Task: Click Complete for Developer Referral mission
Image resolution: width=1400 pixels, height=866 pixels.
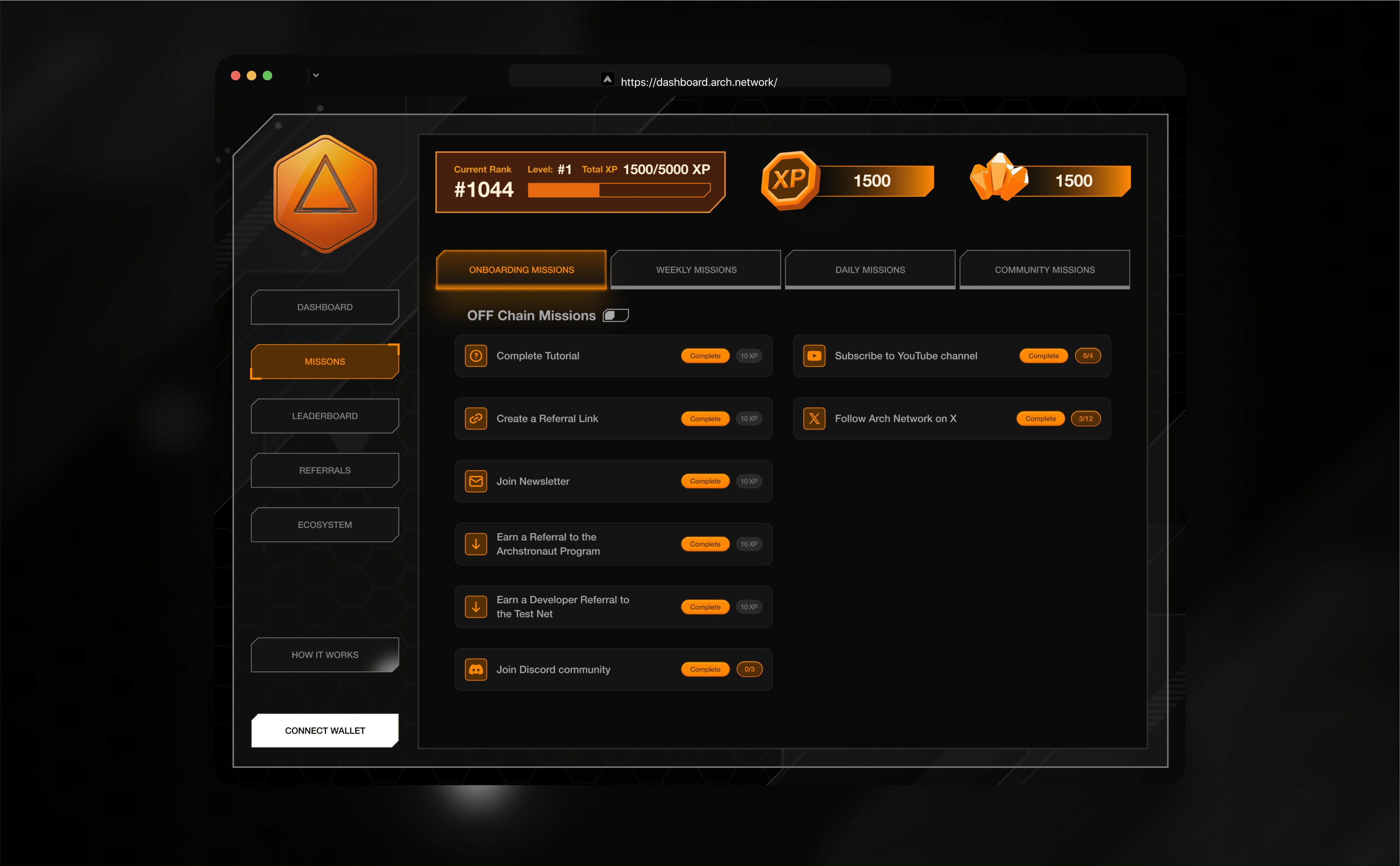Action: click(705, 606)
